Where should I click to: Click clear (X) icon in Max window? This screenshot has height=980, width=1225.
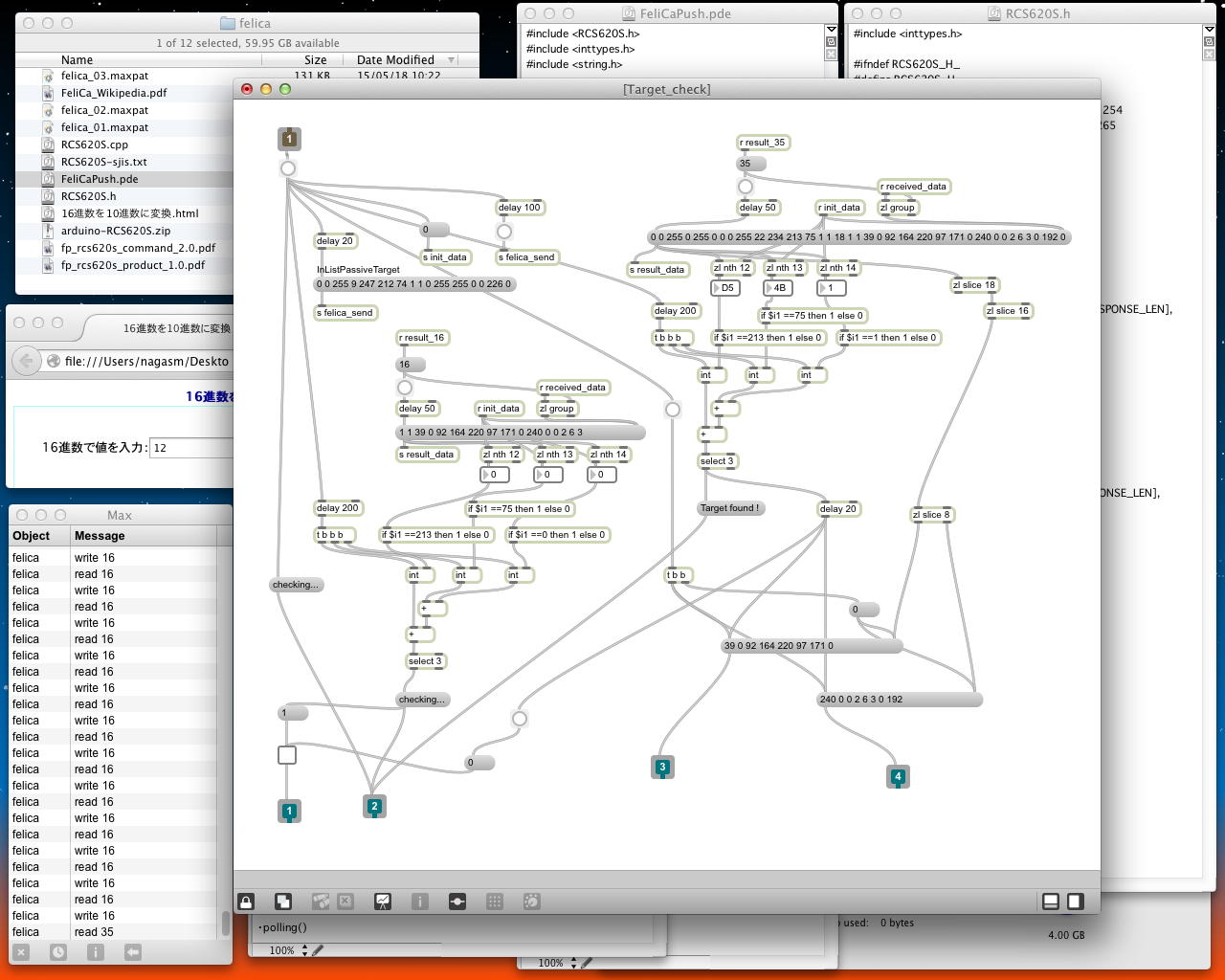pos(21,952)
